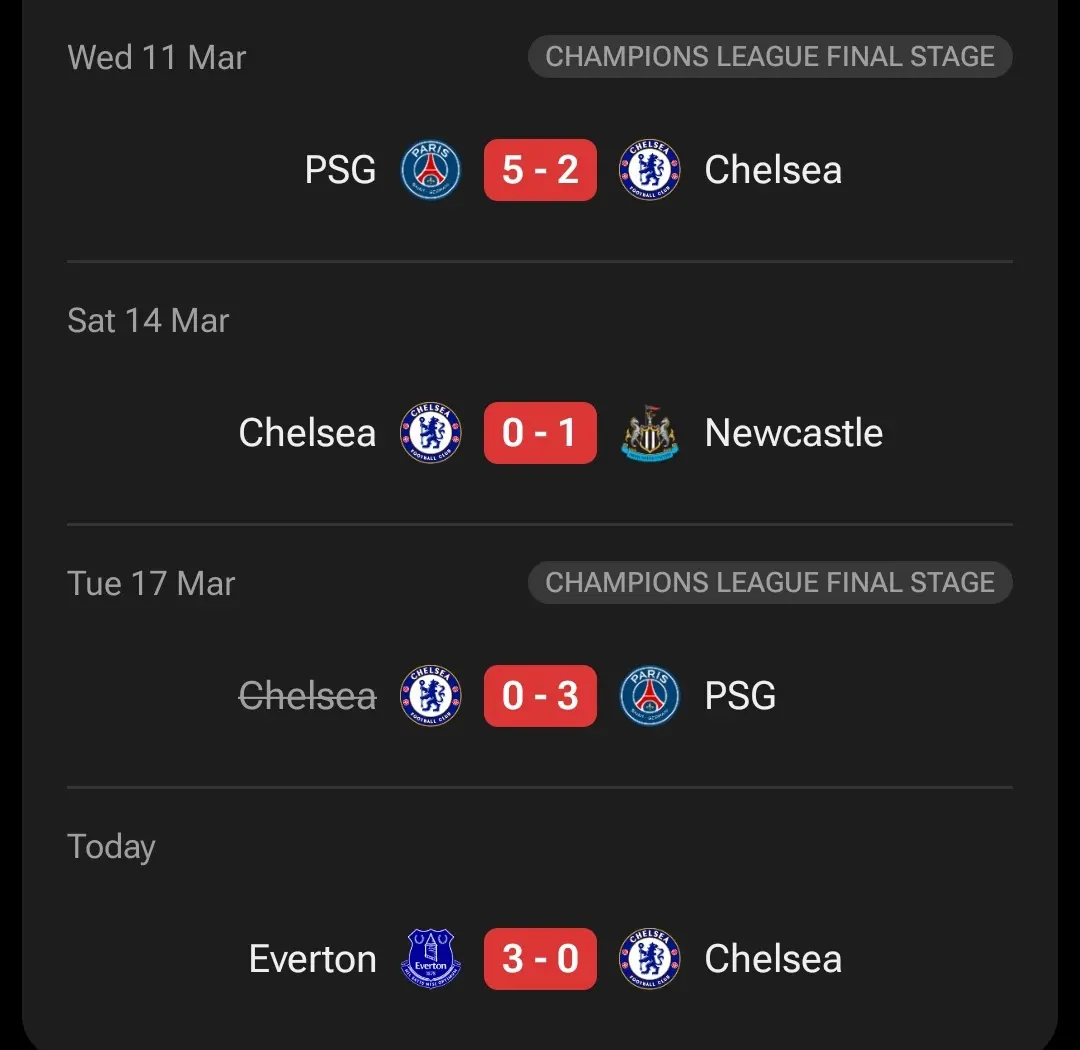Open the PSG 5 - 2 Chelsea score

540,170
